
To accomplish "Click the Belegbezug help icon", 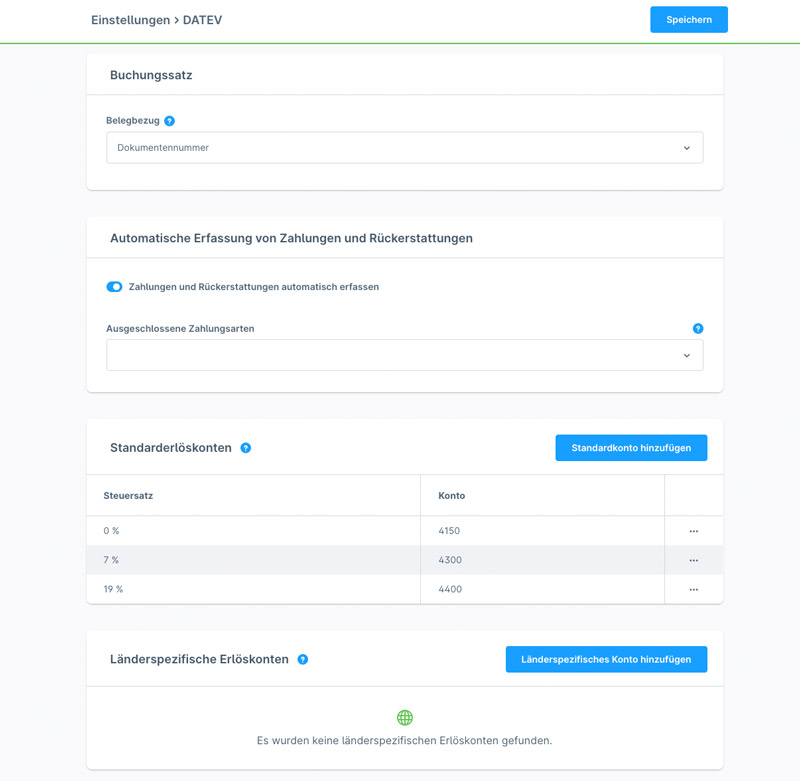I will [169, 121].
